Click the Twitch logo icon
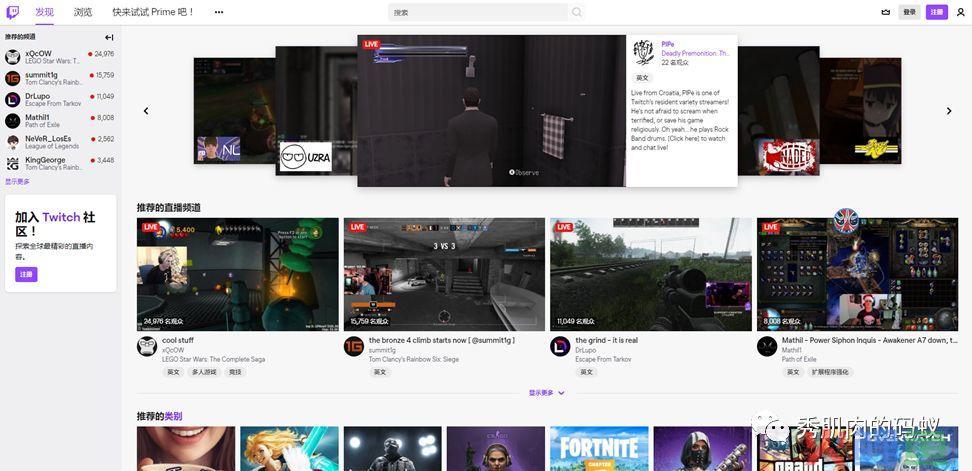Image resolution: width=972 pixels, height=471 pixels. pyautogui.click(x=12, y=12)
